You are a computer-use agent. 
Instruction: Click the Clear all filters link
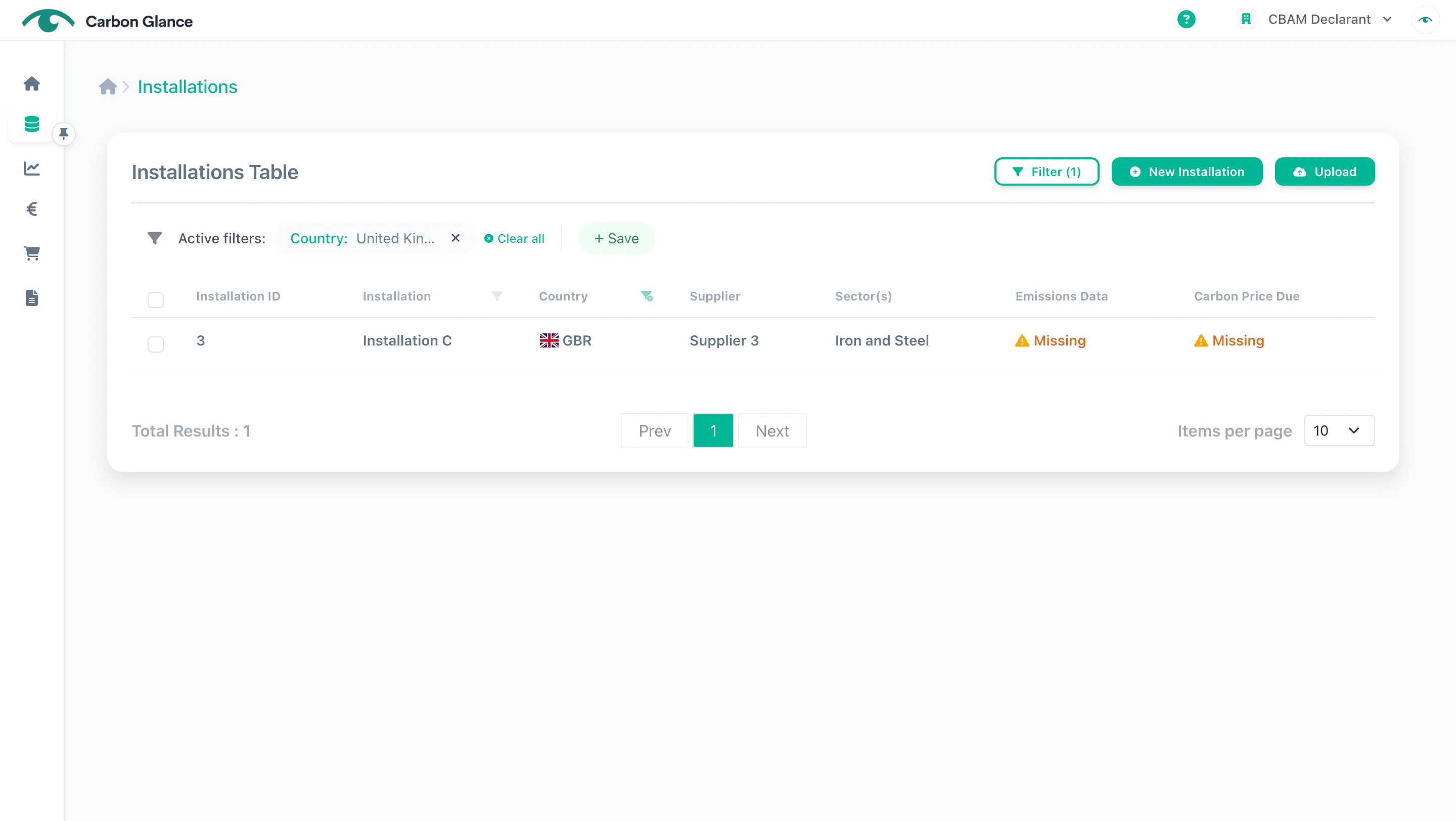514,239
